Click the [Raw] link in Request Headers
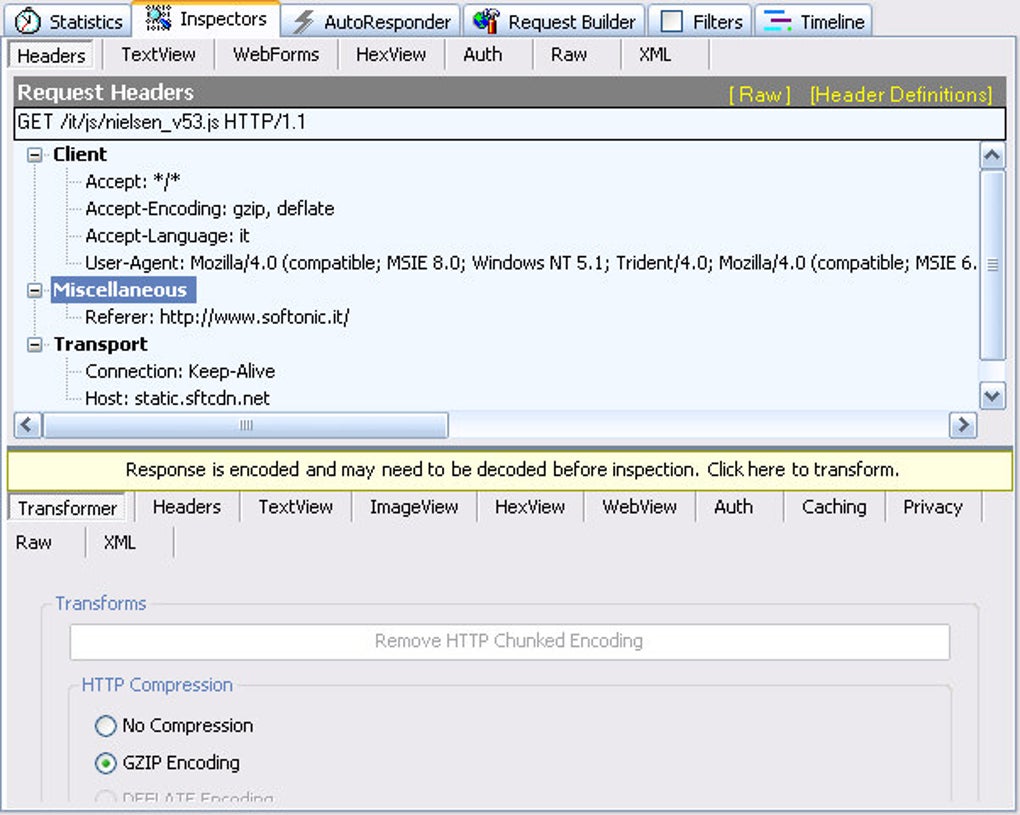The height and width of the screenshot is (815, 1020). (760, 95)
